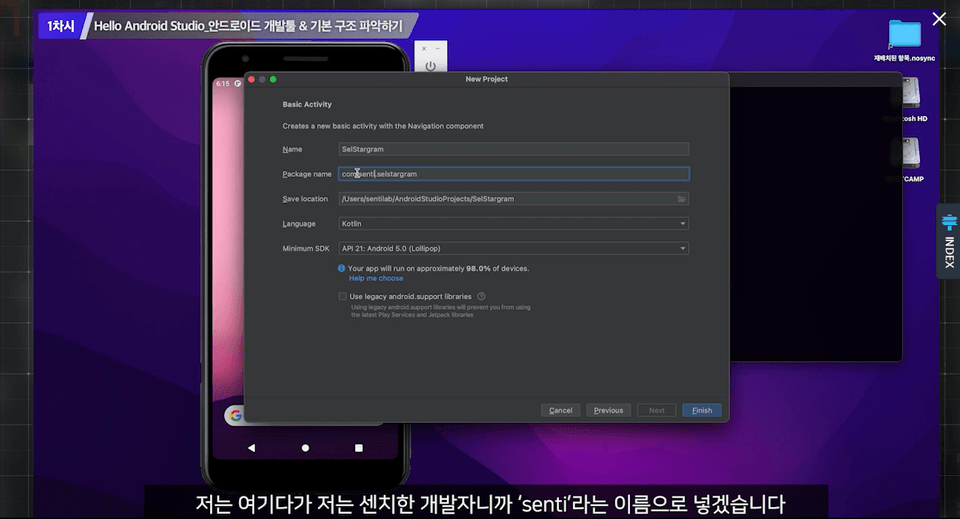
Task: Open the INDEX side panel tab
Action: coord(948,241)
